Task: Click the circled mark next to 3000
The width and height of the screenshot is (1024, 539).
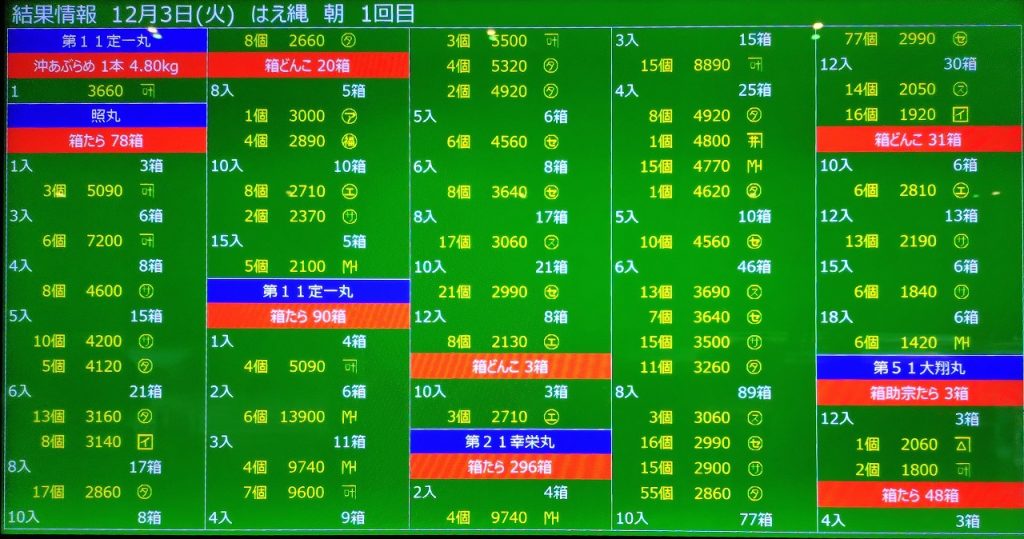Action: pos(350,115)
